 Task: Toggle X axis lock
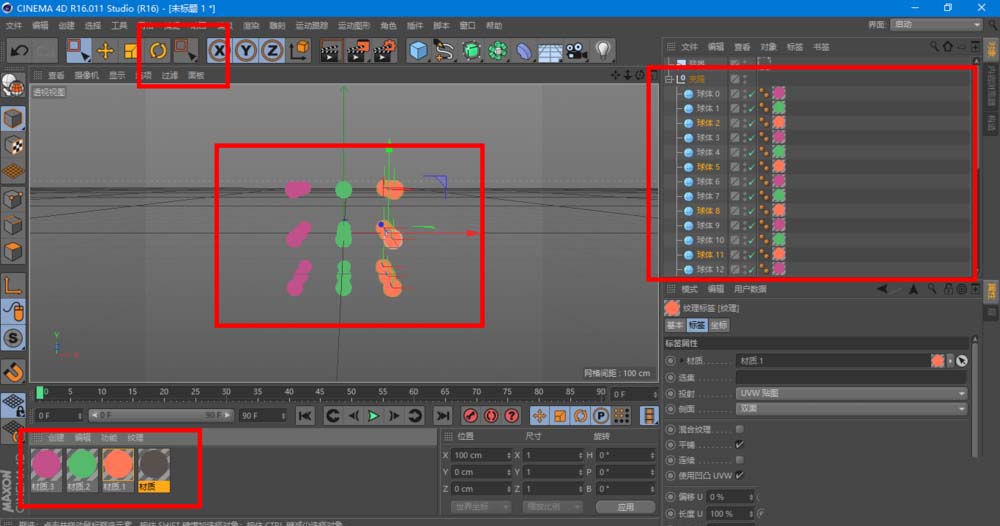219,50
